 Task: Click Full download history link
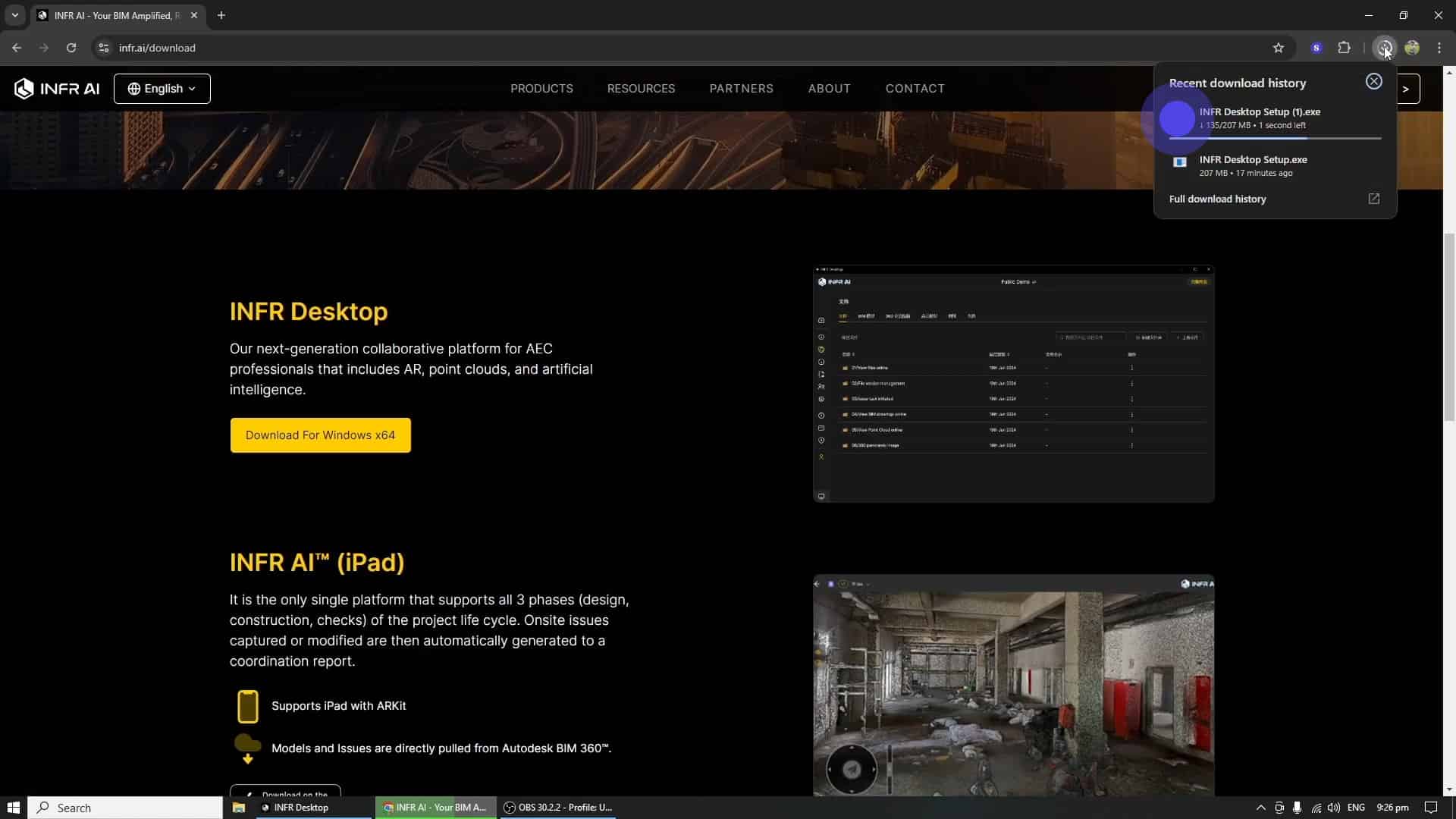click(x=1217, y=199)
